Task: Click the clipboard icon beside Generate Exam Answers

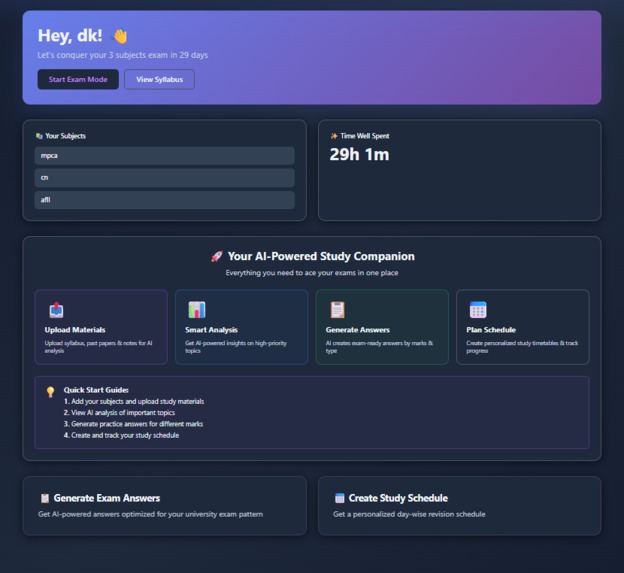Action: click(x=45, y=498)
